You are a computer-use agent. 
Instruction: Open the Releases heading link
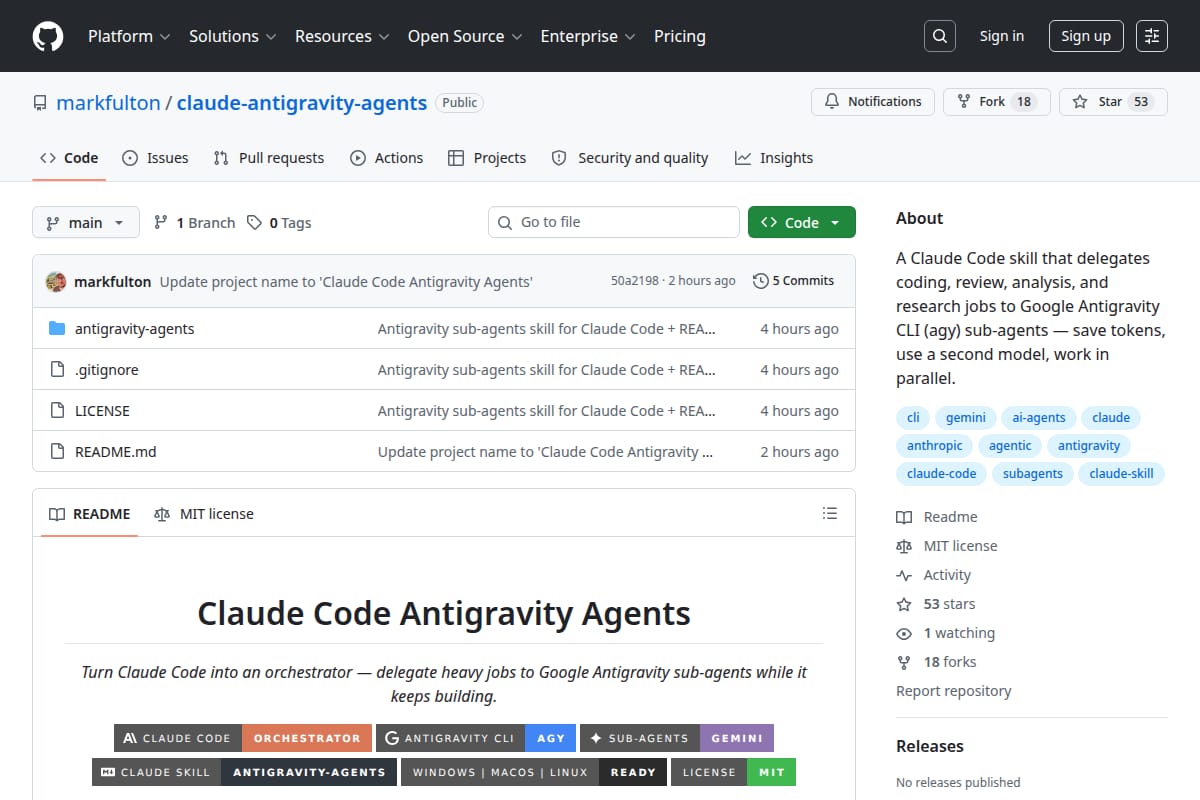[930, 746]
